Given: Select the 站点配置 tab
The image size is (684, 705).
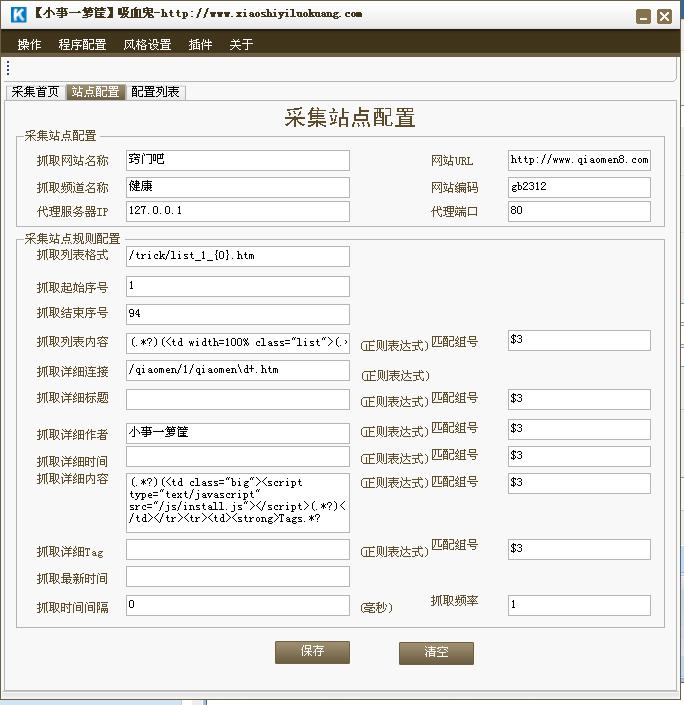Looking at the screenshot, I should pyautogui.click(x=95, y=92).
